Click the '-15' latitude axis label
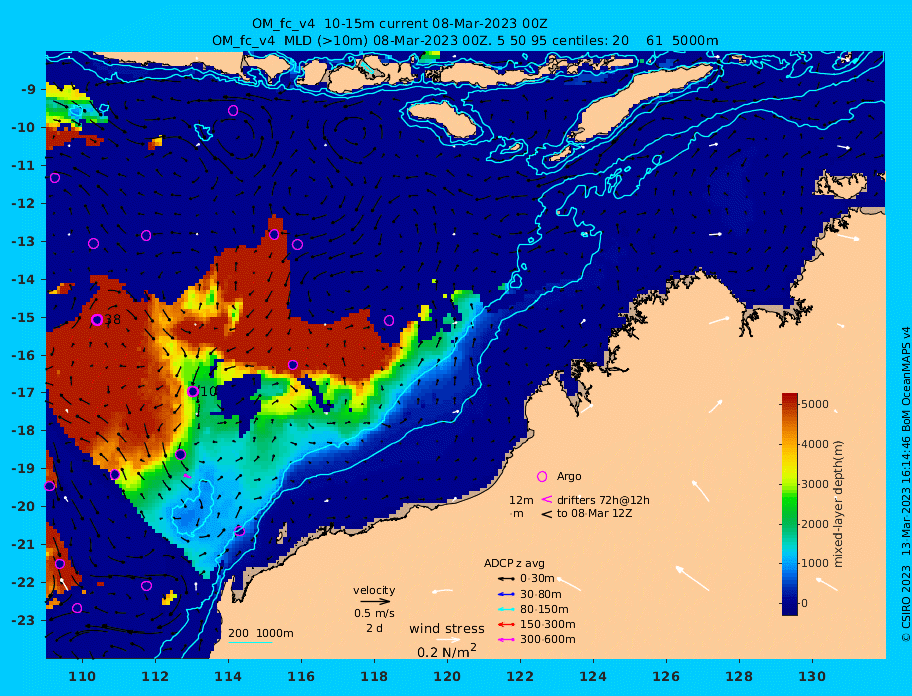 click(23, 317)
